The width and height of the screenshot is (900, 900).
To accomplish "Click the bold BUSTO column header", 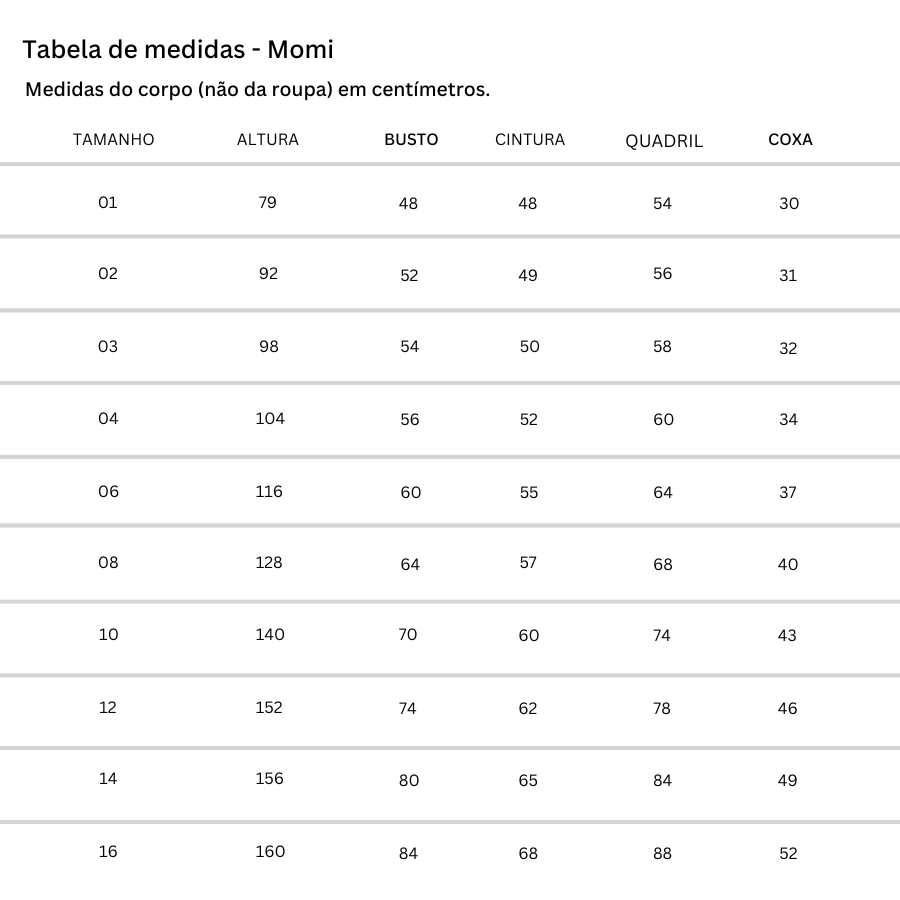I will [411, 140].
